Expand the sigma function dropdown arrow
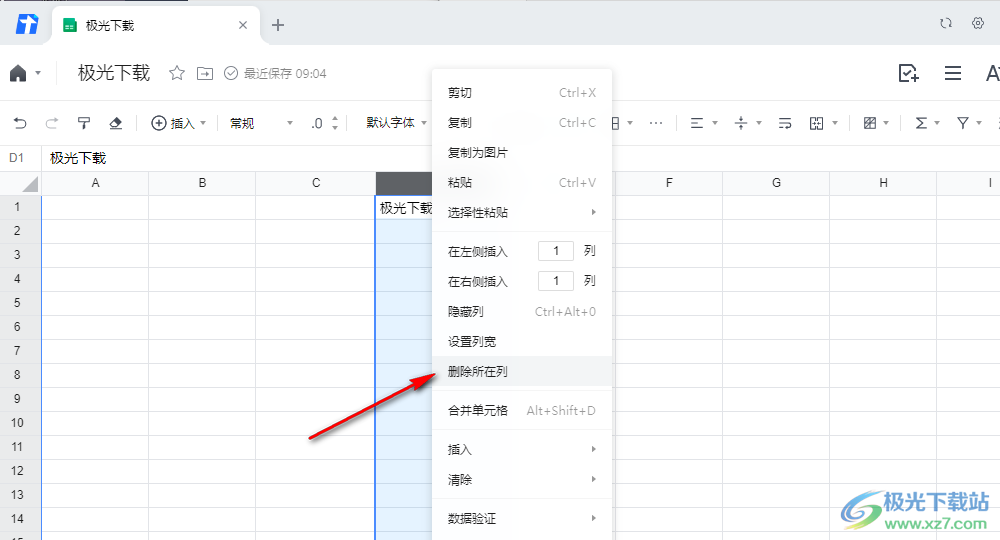 pyautogui.click(x=937, y=123)
